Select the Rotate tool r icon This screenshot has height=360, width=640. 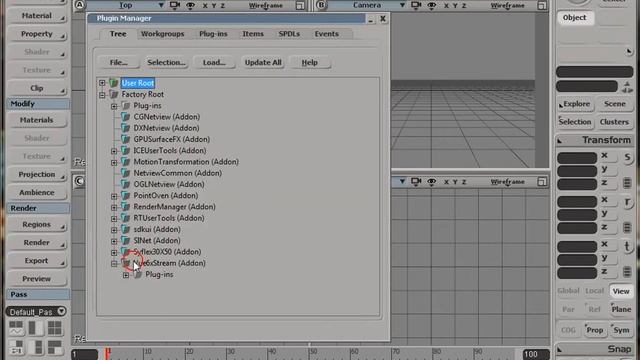[x=627, y=202]
